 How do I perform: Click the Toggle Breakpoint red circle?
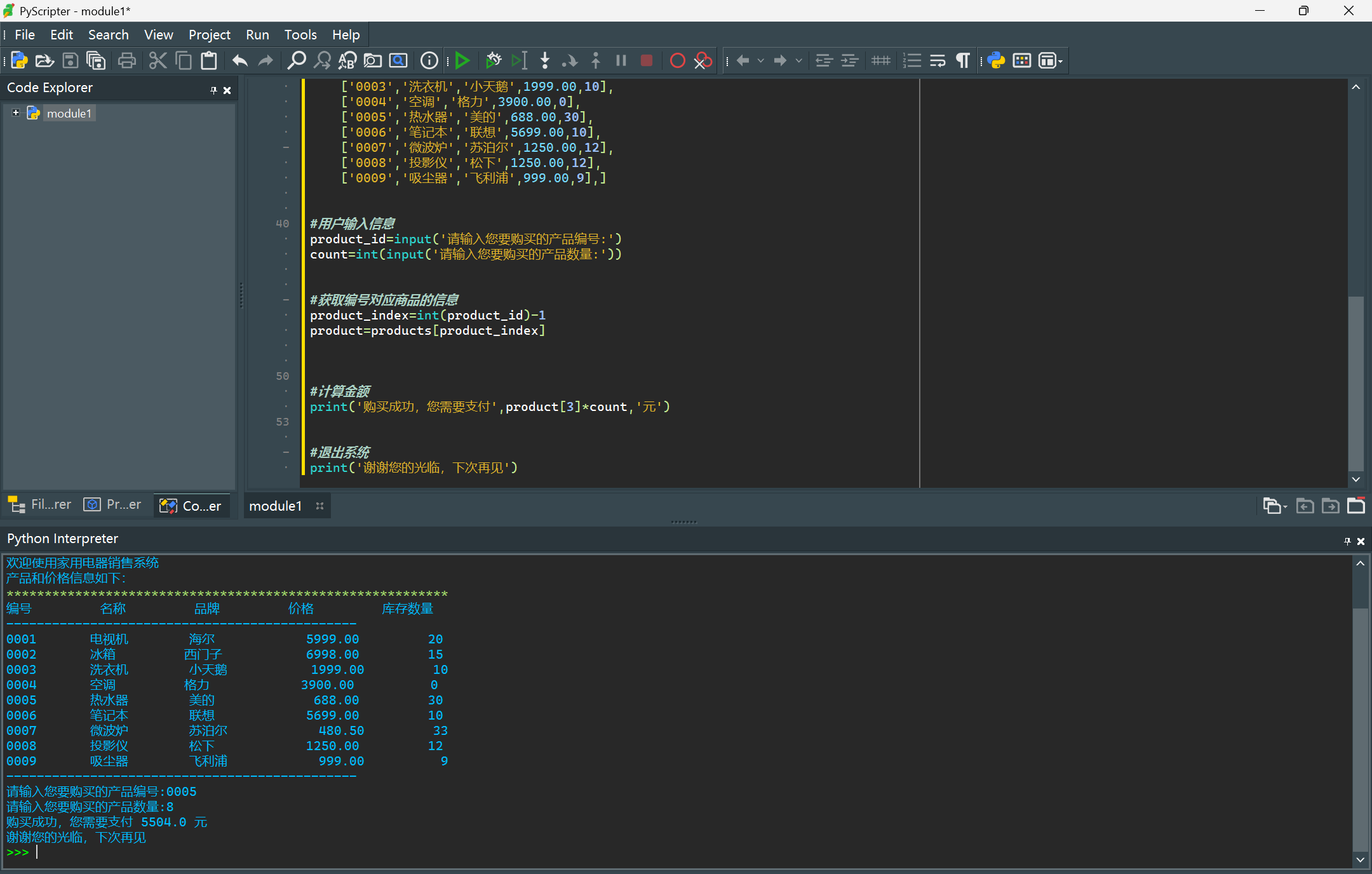(x=678, y=60)
